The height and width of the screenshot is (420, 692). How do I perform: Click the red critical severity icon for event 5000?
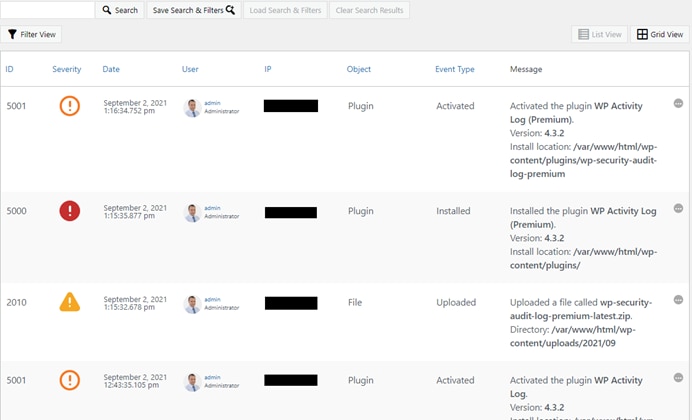click(69, 211)
